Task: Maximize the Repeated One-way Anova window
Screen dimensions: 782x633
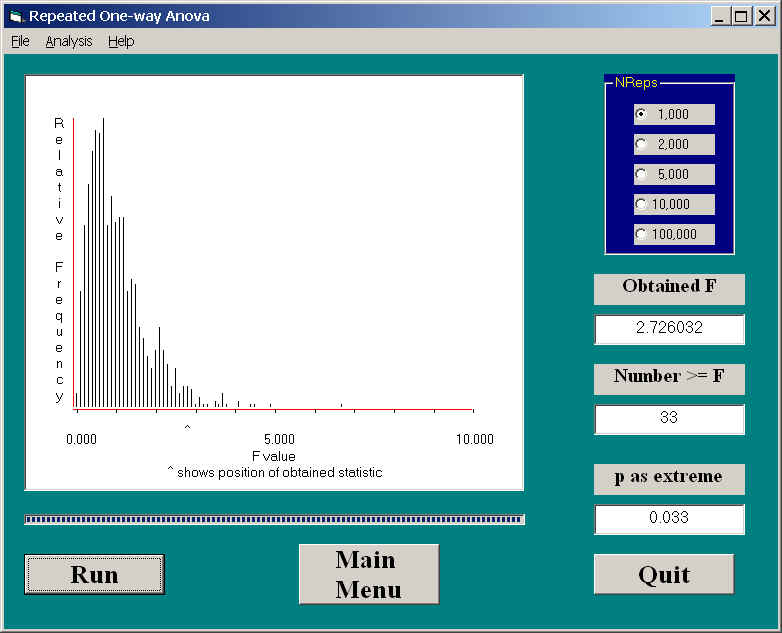Action: (741, 16)
